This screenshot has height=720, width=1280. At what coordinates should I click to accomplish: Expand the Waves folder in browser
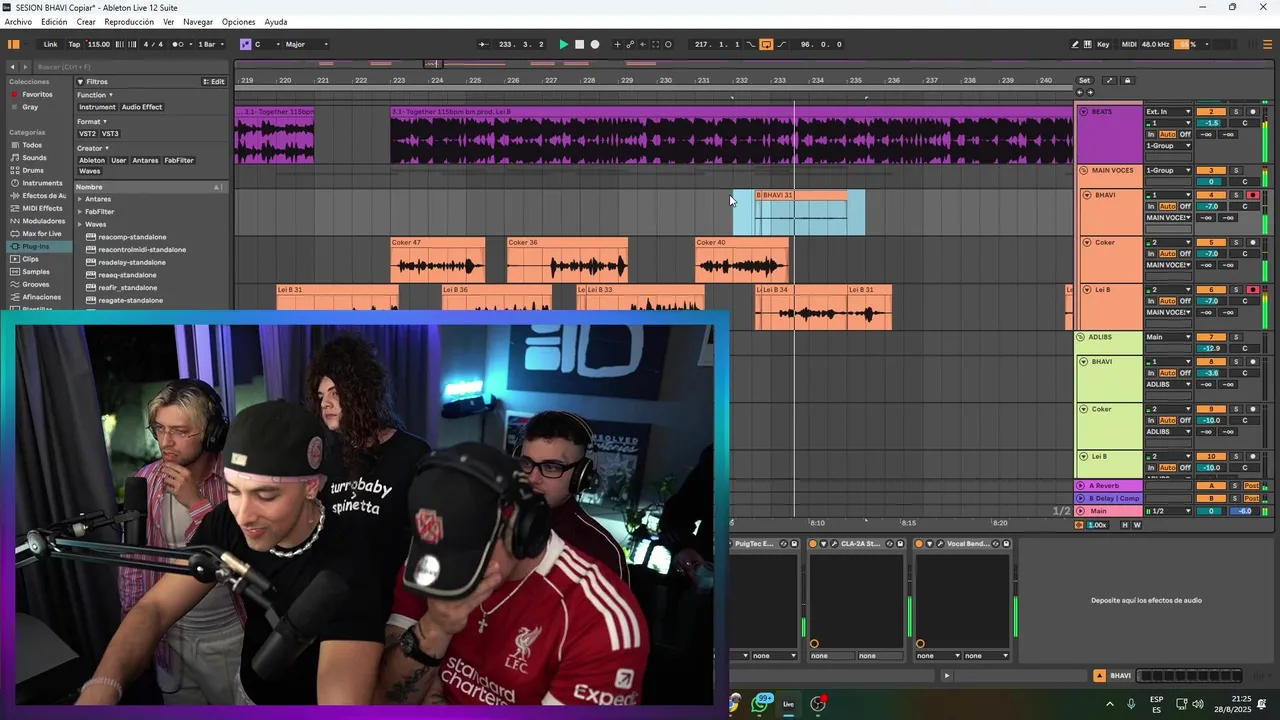[x=80, y=224]
